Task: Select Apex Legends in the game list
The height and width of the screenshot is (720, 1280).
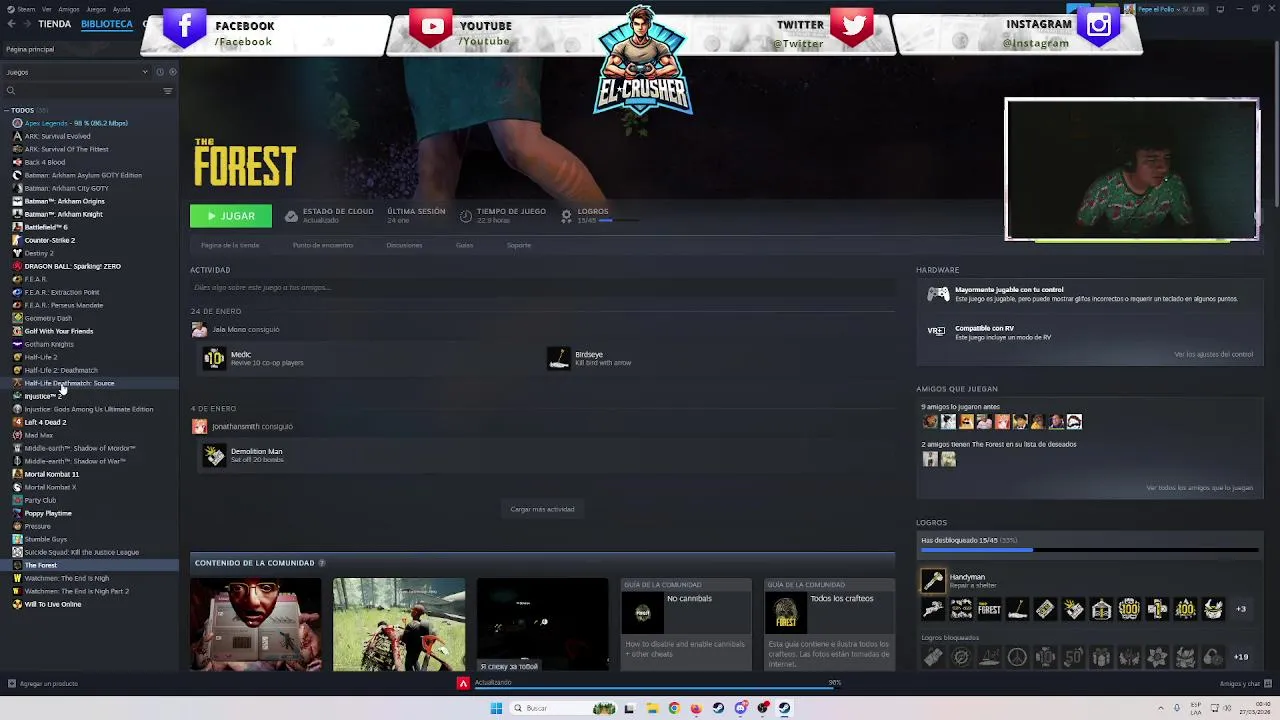Action: (76, 123)
